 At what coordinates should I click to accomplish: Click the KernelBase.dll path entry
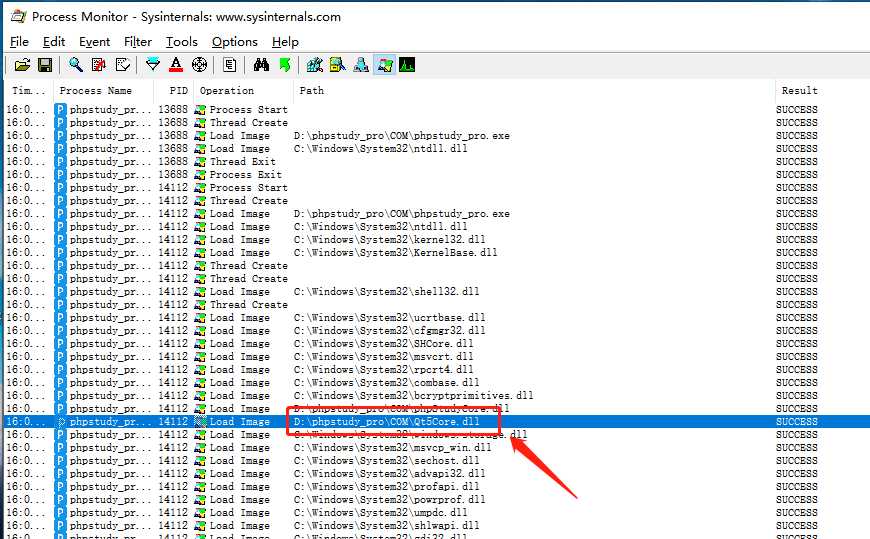pos(396,253)
